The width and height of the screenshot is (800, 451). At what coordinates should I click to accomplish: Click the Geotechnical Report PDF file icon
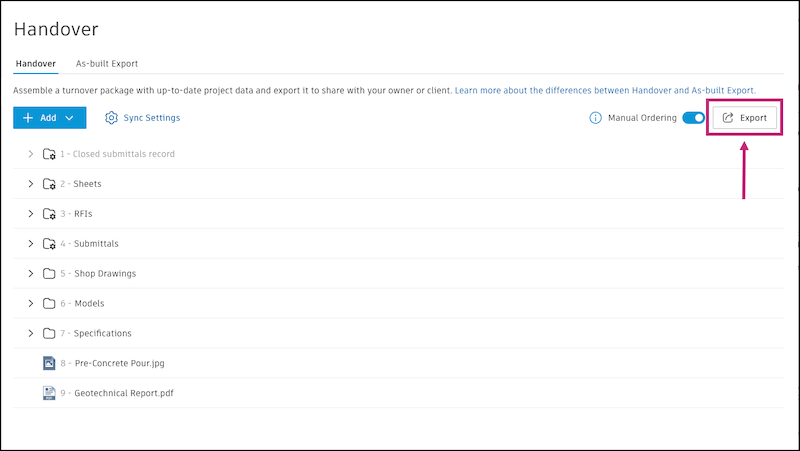point(49,393)
